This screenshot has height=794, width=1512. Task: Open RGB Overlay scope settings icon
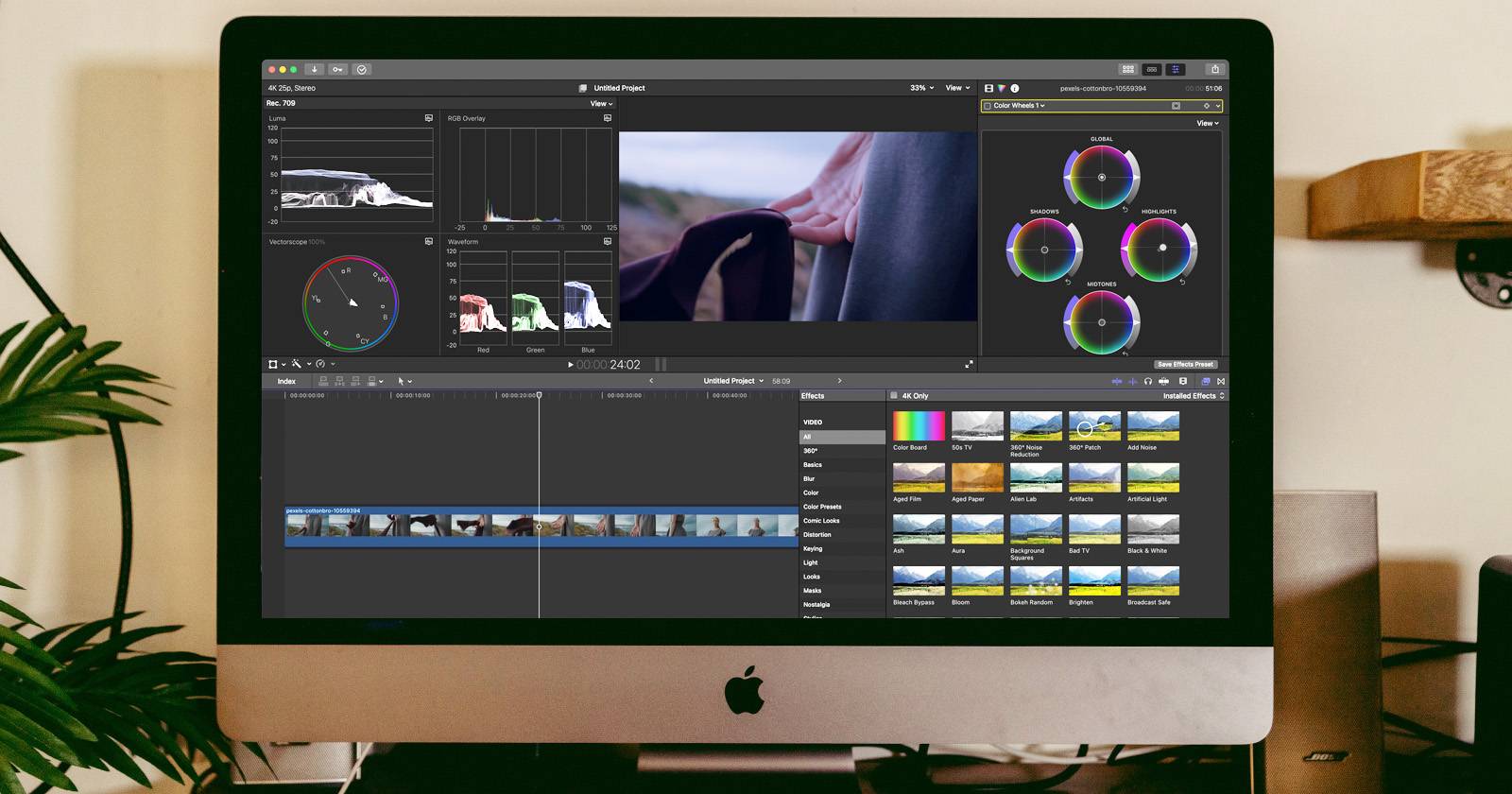tap(607, 118)
